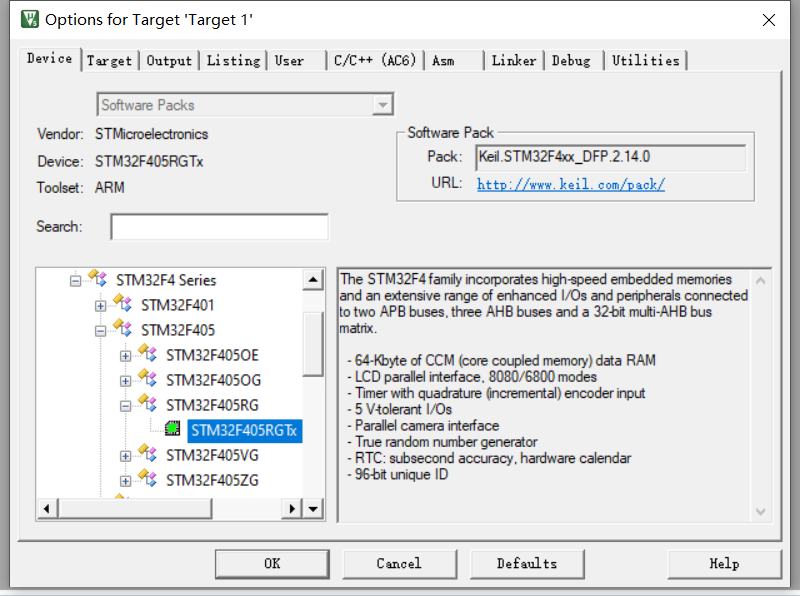The image size is (800, 596).
Task: Switch to the Linker tab
Action: click(x=514, y=61)
